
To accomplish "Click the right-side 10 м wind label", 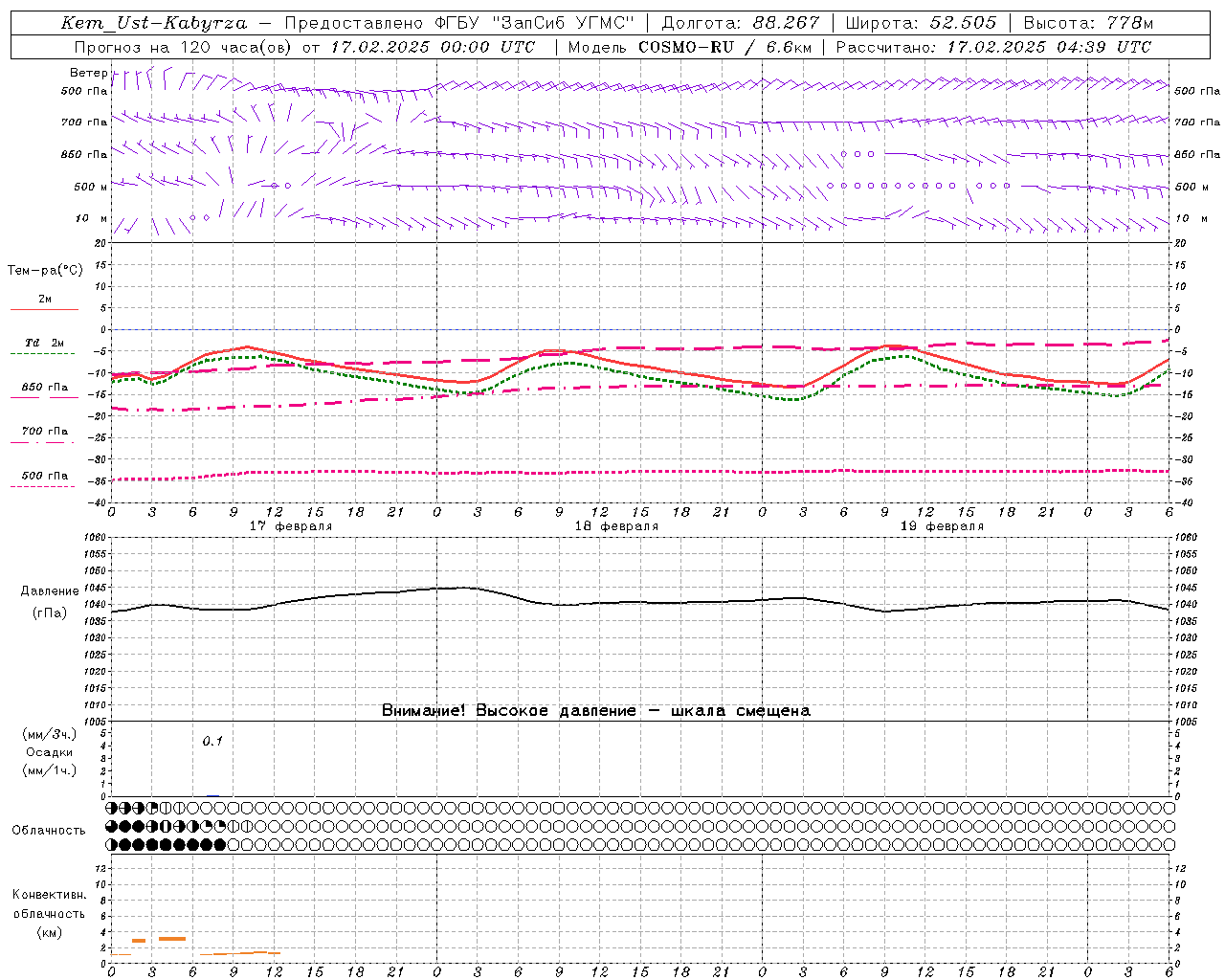I will (x=1192, y=218).
